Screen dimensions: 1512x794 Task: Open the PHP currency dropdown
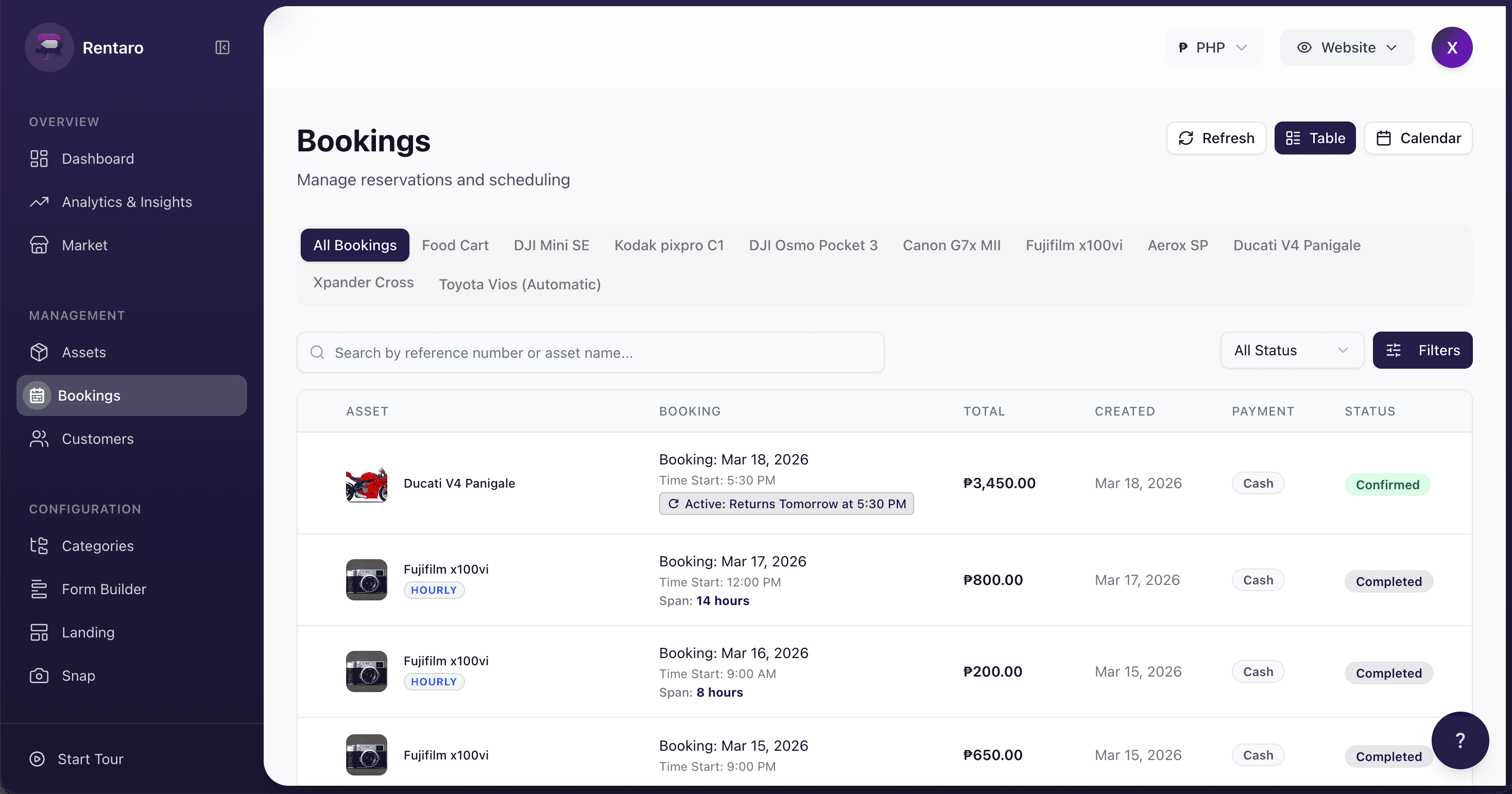coord(1213,47)
